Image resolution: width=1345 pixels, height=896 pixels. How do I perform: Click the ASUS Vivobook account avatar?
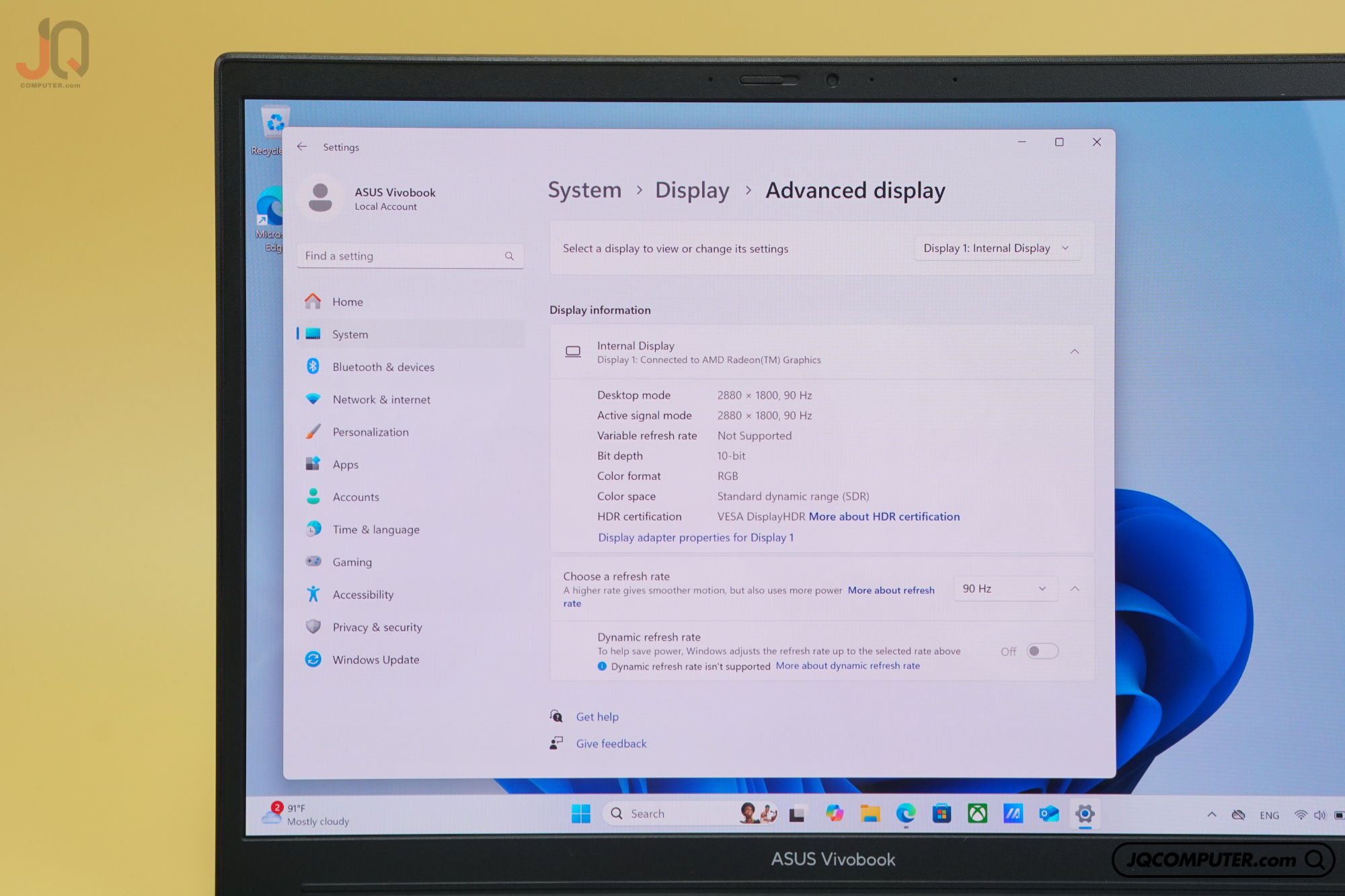(x=320, y=198)
